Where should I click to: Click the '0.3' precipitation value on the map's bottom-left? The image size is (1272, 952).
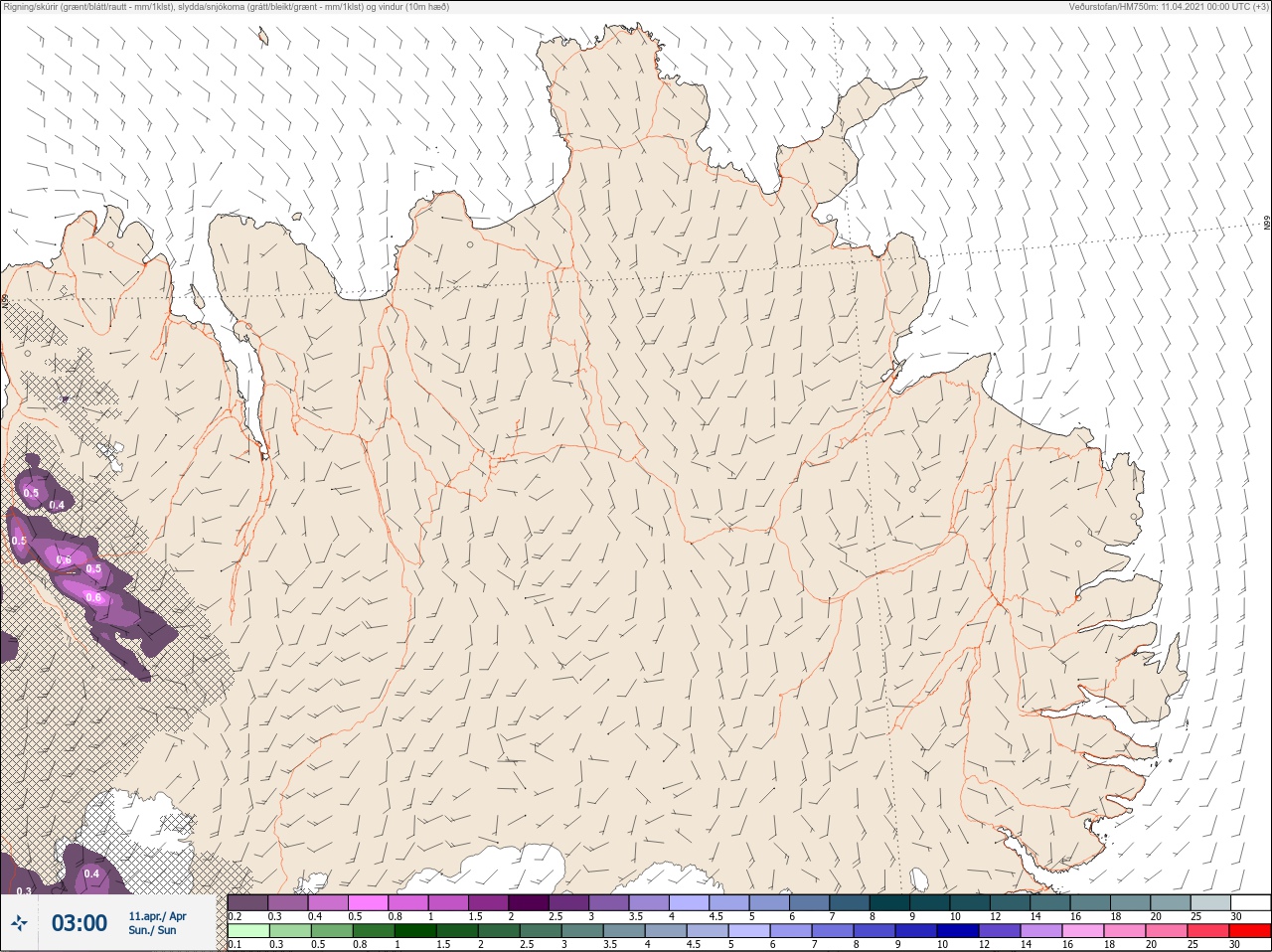point(24,891)
